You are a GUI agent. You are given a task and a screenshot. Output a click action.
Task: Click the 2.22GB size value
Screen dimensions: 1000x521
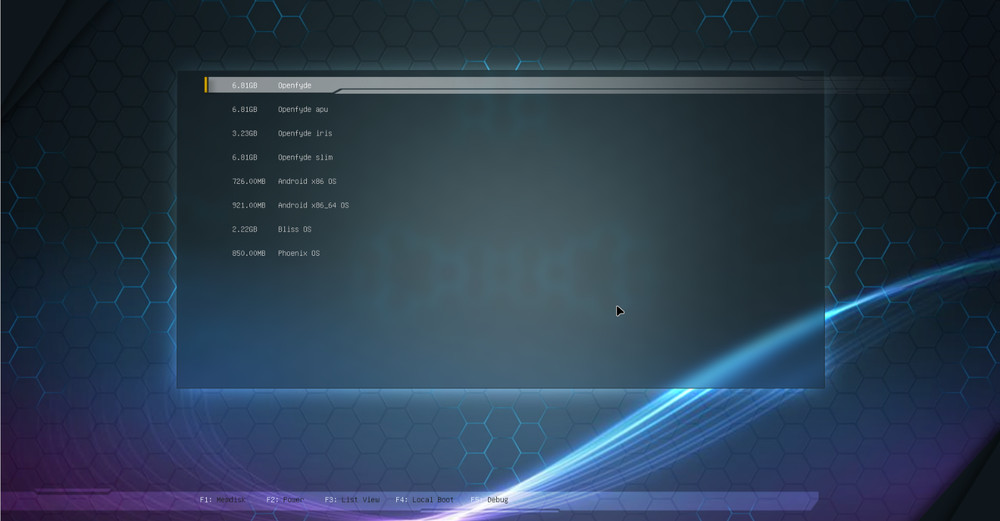[x=244, y=229]
